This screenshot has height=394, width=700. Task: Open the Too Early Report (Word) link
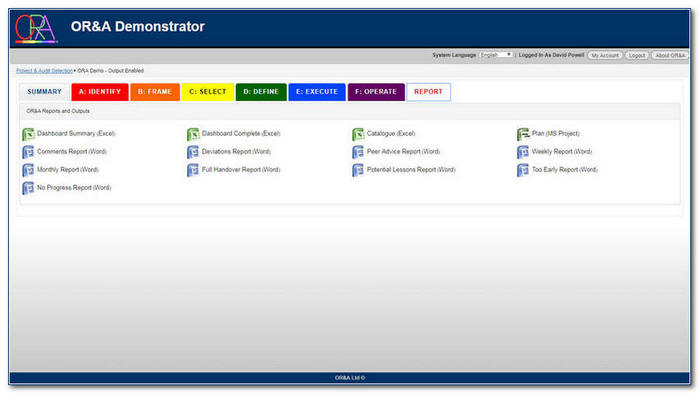(x=564, y=170)
